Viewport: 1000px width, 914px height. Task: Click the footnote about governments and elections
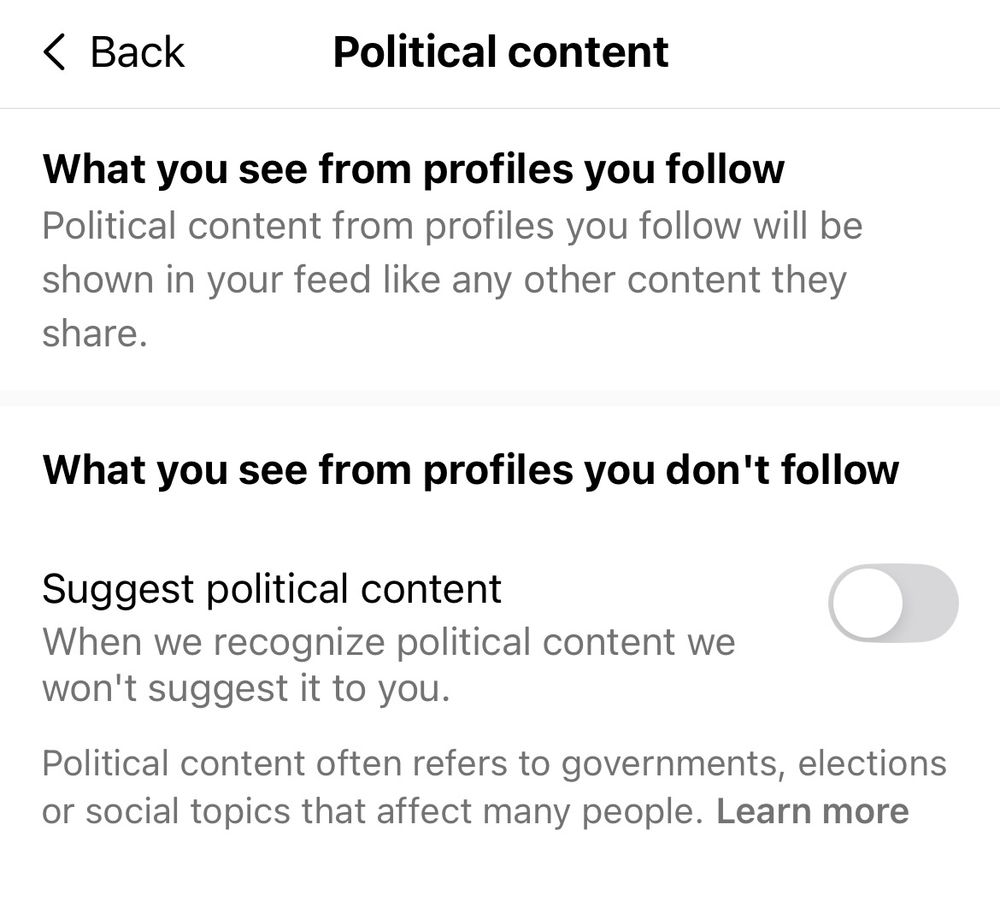(493, 764)
